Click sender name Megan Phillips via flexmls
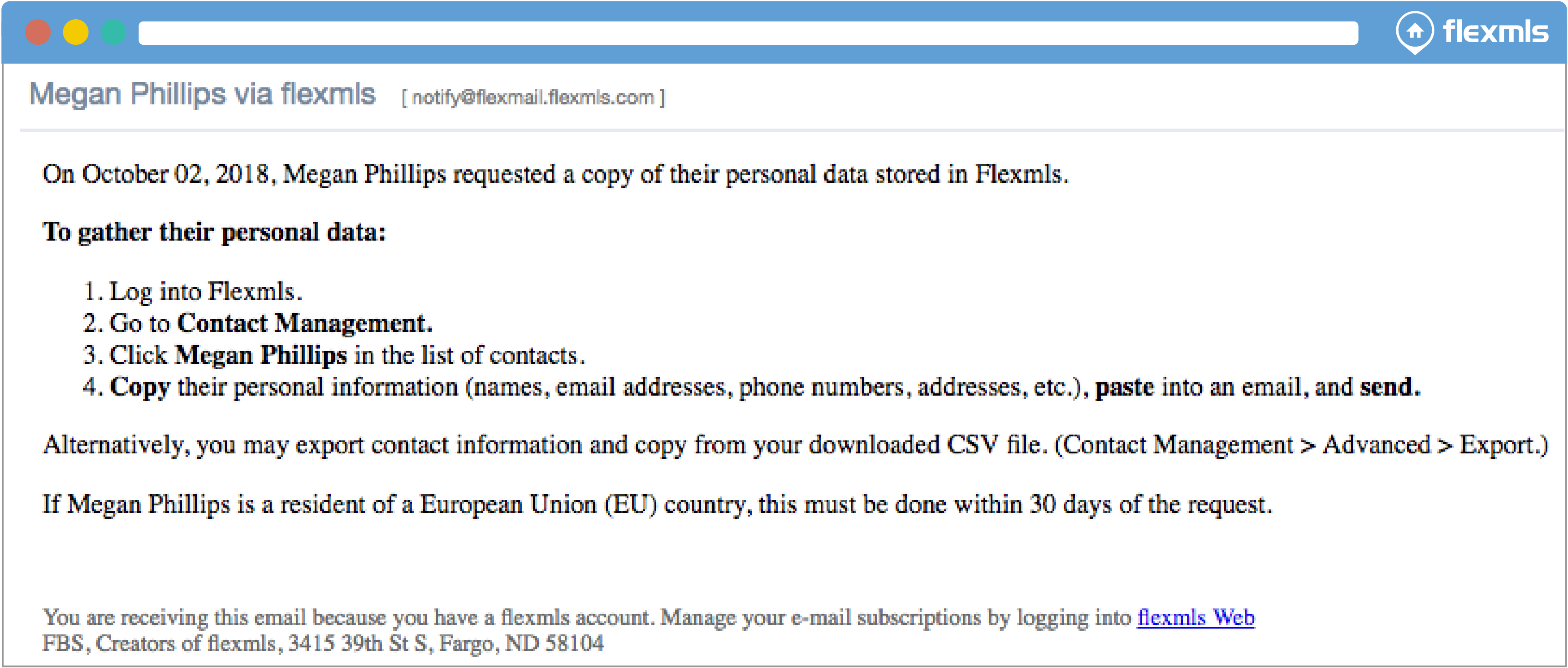Screen dimensions: 1568x668 point(203,94)
